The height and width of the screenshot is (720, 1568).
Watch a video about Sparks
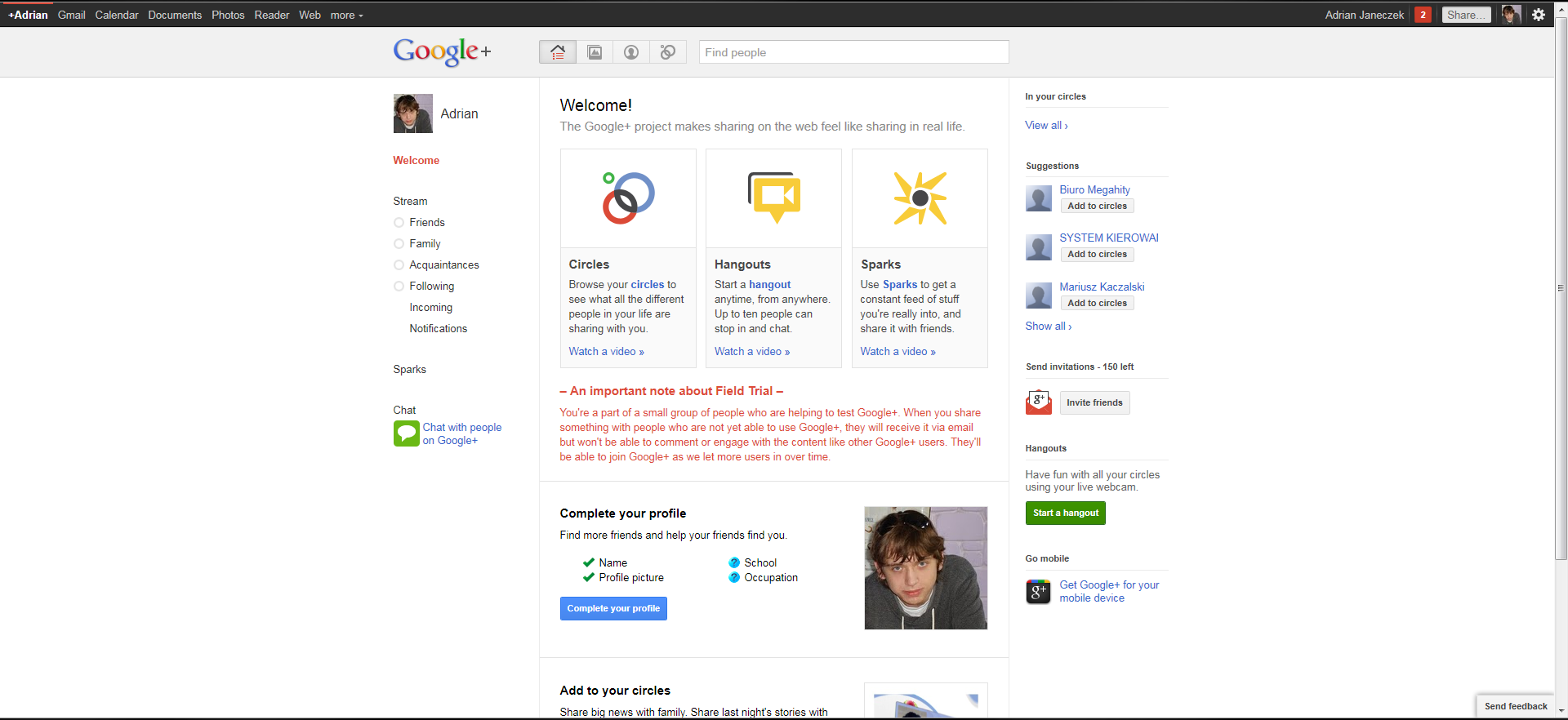pyautogui.click(x=898, y=351)
